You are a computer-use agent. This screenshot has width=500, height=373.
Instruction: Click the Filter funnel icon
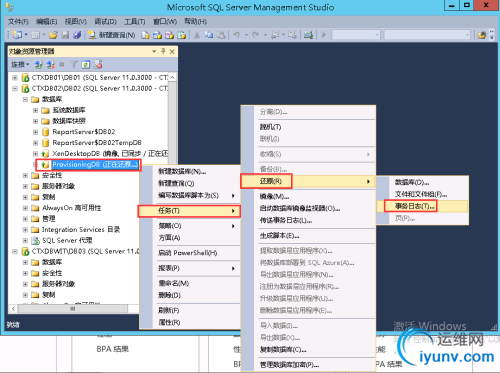coord(74,64)
